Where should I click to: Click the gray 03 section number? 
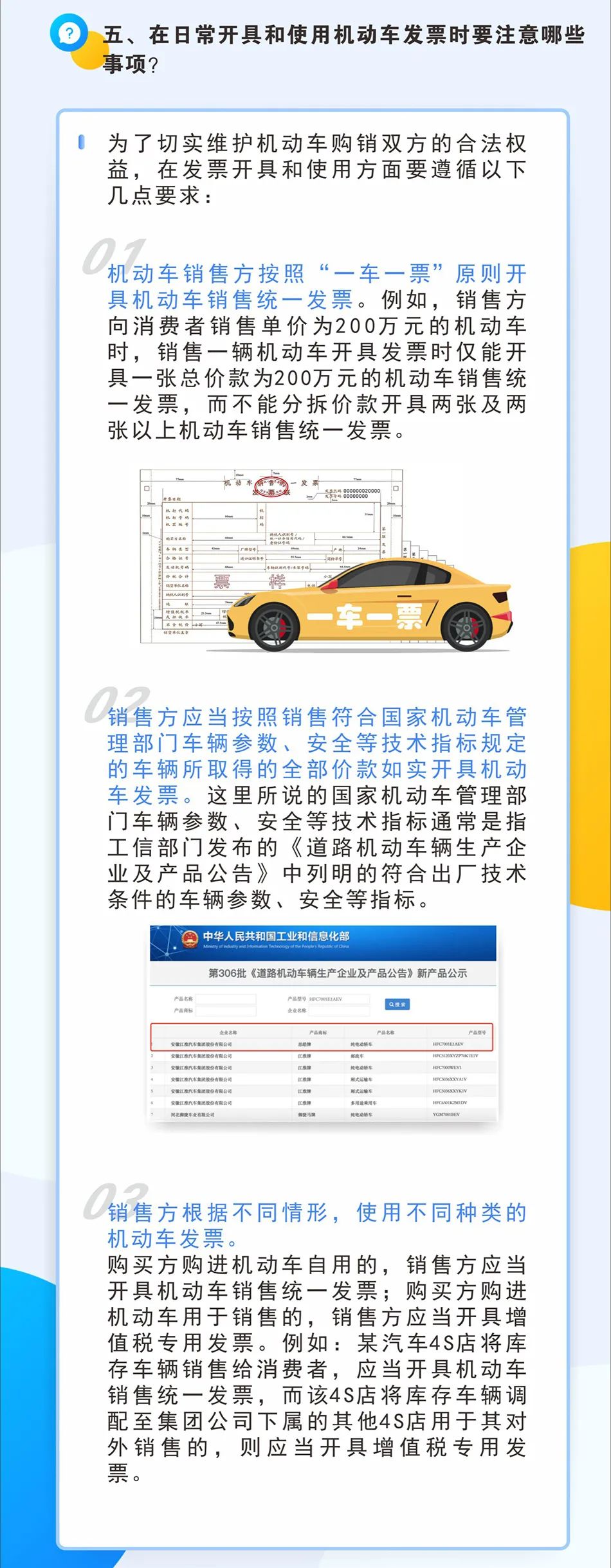[x=116, y=1201]
